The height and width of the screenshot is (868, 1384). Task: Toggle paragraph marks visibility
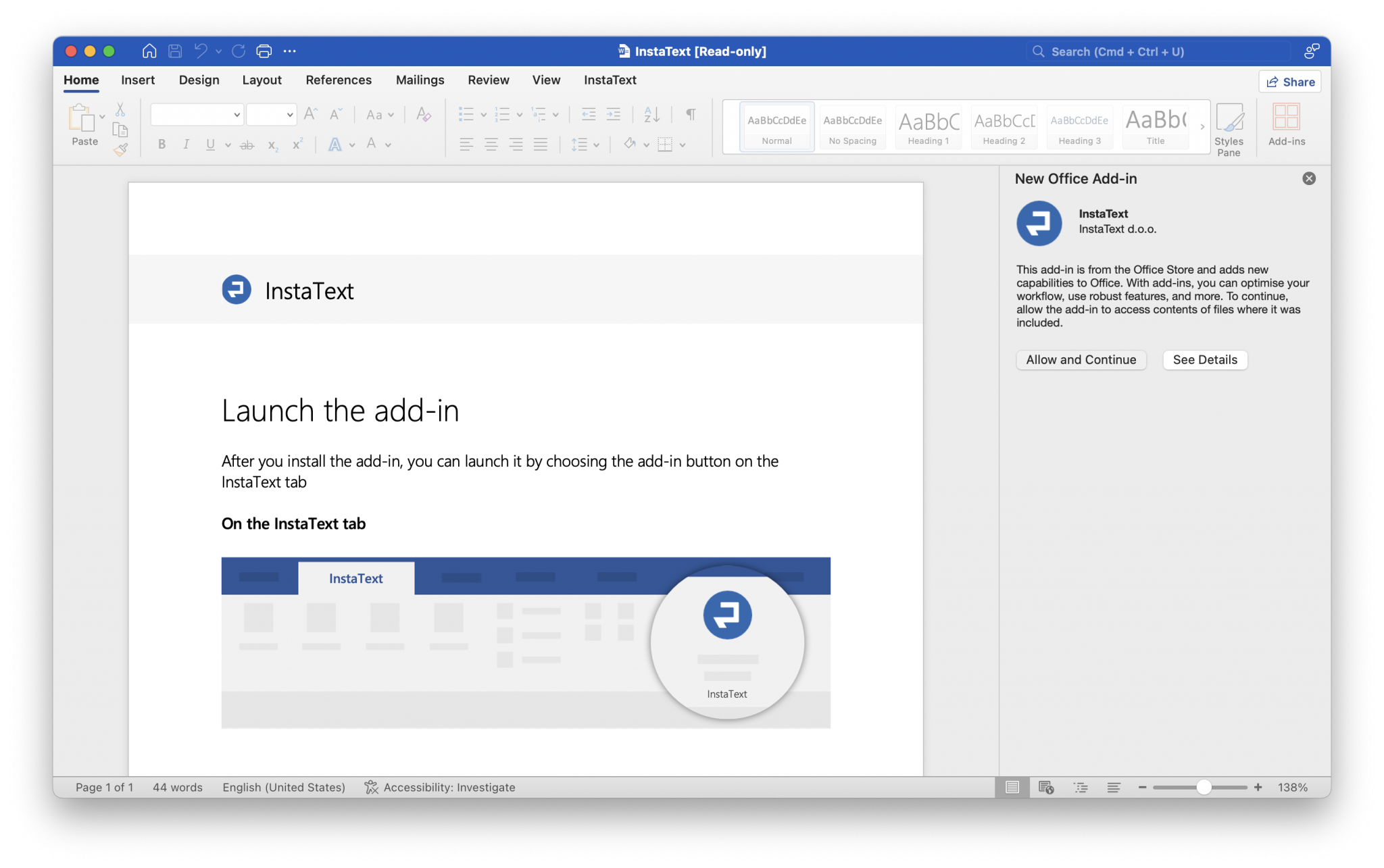[x=689, y=114]
